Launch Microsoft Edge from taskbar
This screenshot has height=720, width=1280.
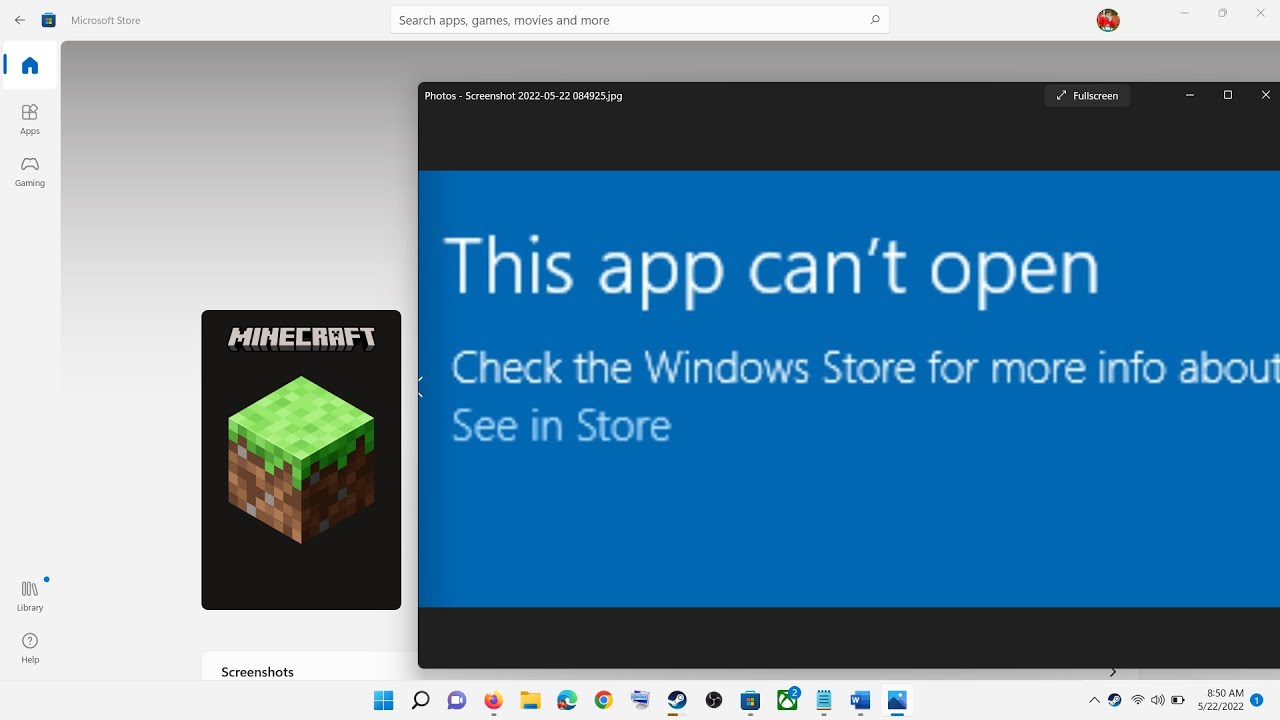click(567, 700)
